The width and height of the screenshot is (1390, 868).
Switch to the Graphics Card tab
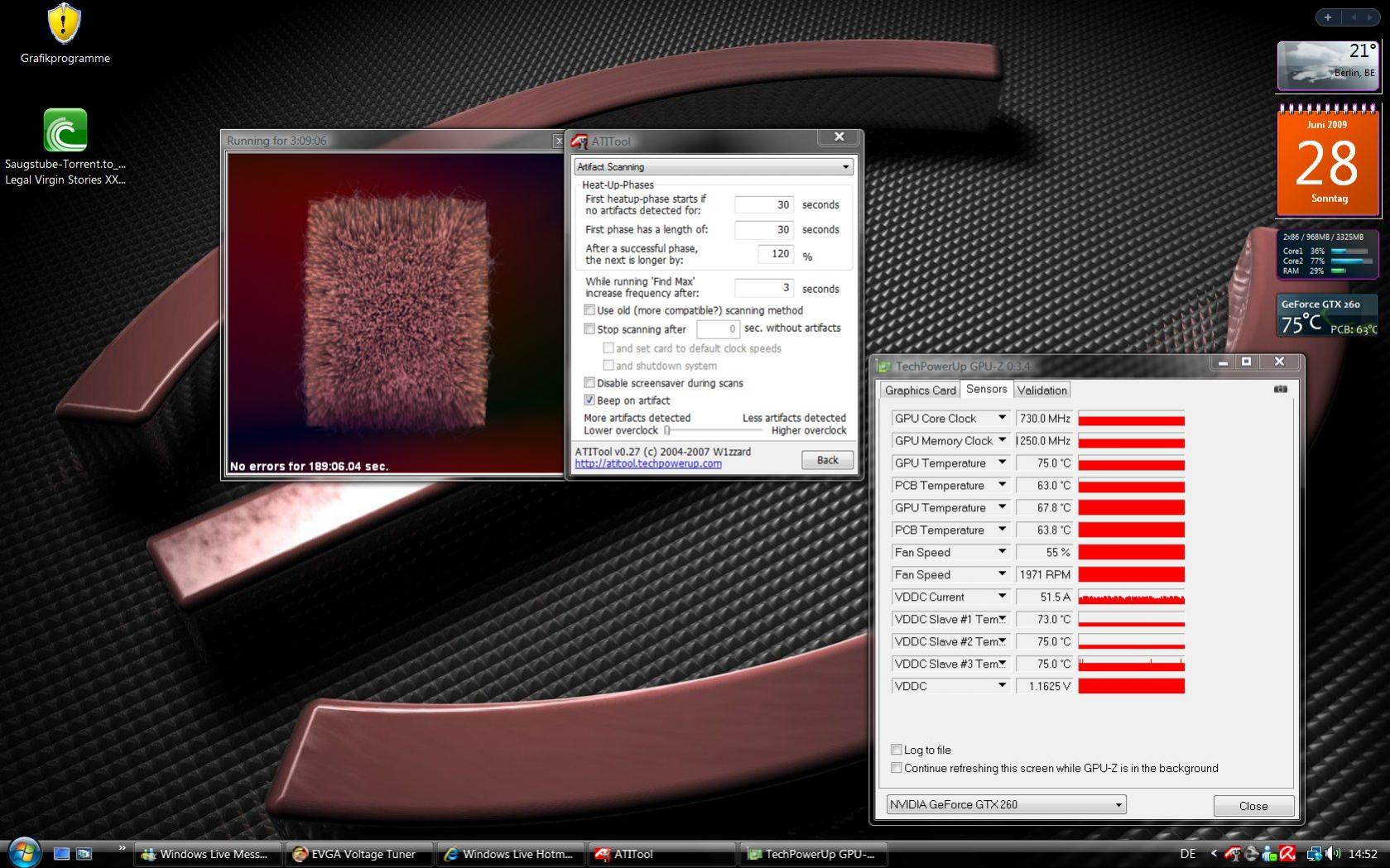click(x=920, y=391)
